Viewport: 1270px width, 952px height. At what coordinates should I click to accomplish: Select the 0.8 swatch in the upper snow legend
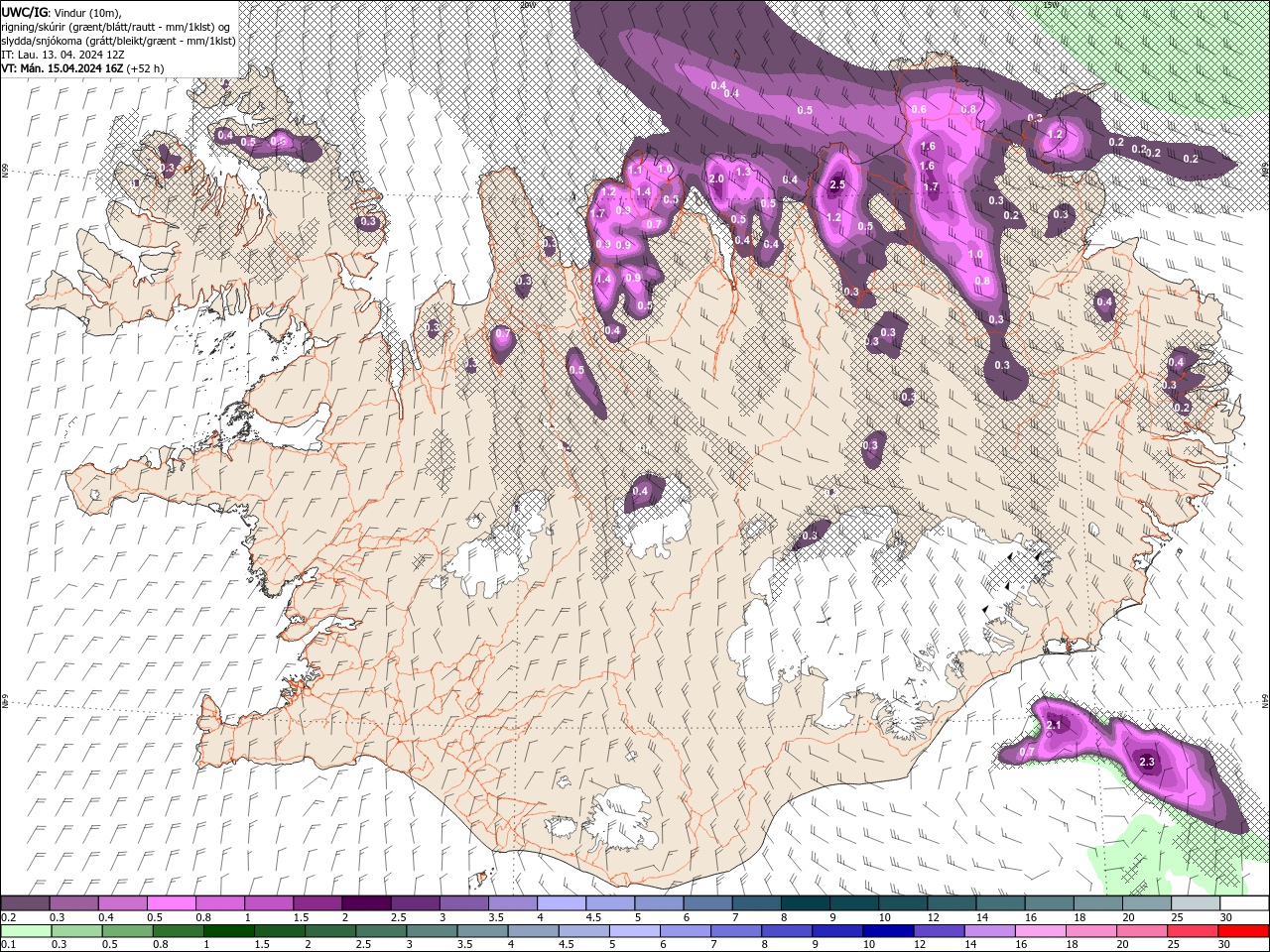point(219,902)
